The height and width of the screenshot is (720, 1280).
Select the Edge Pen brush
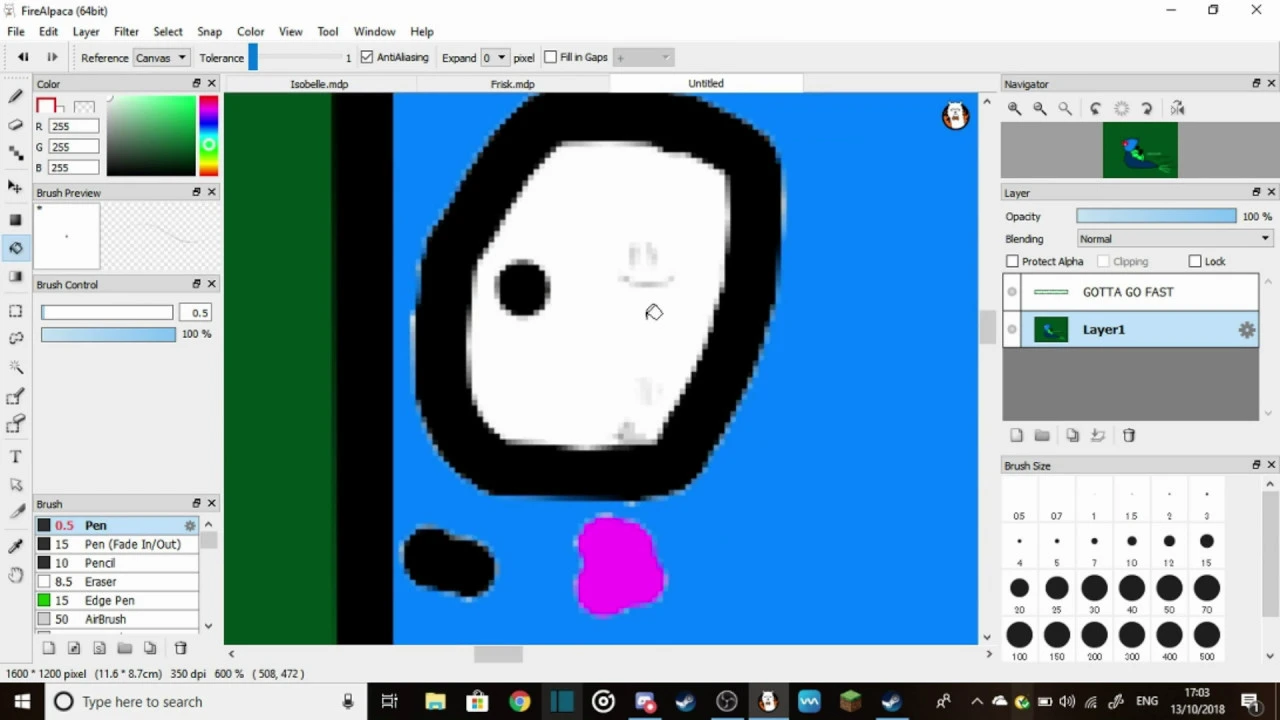coord(117,600)
